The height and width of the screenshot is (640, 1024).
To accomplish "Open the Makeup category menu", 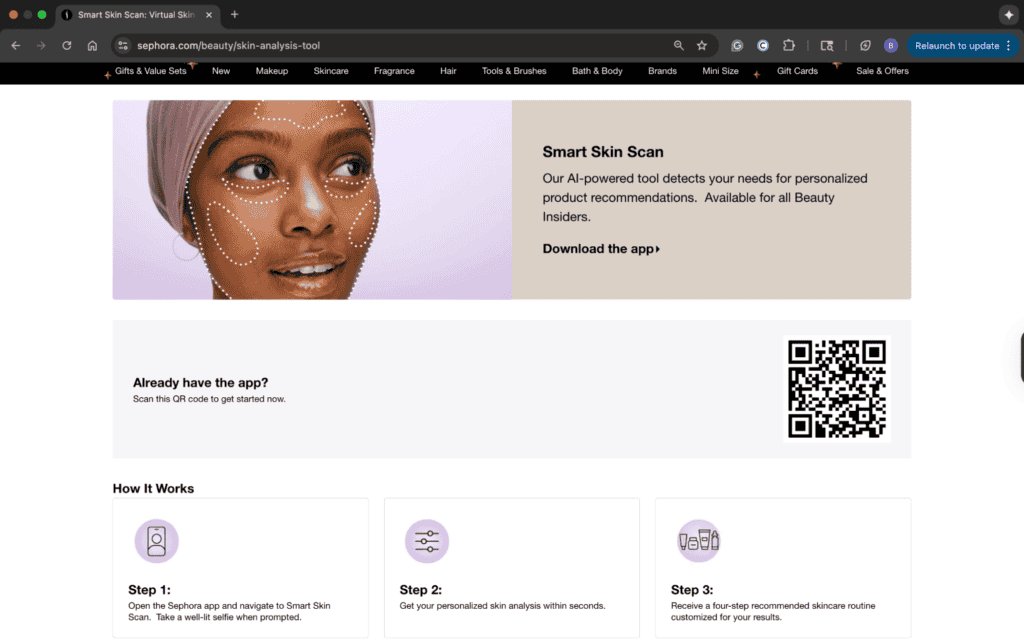I will [x=272, y=71].
